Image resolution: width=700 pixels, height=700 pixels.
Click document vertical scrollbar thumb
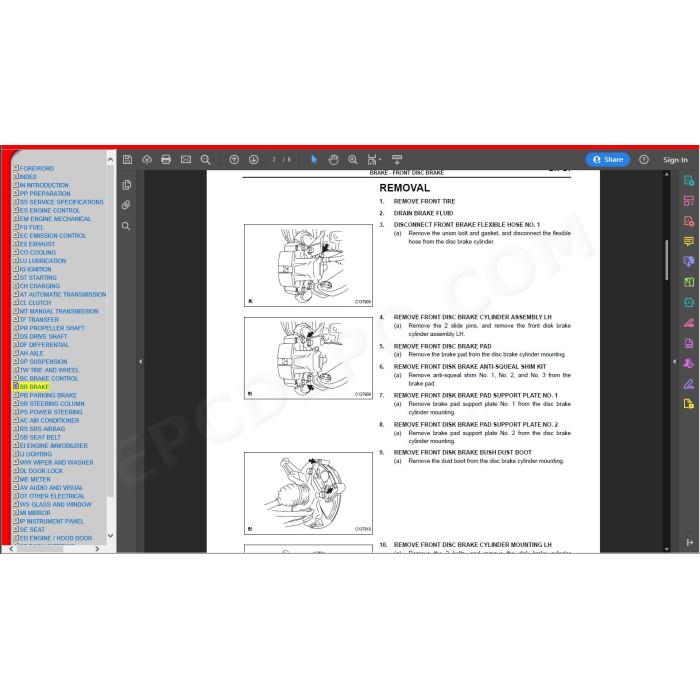667,260
